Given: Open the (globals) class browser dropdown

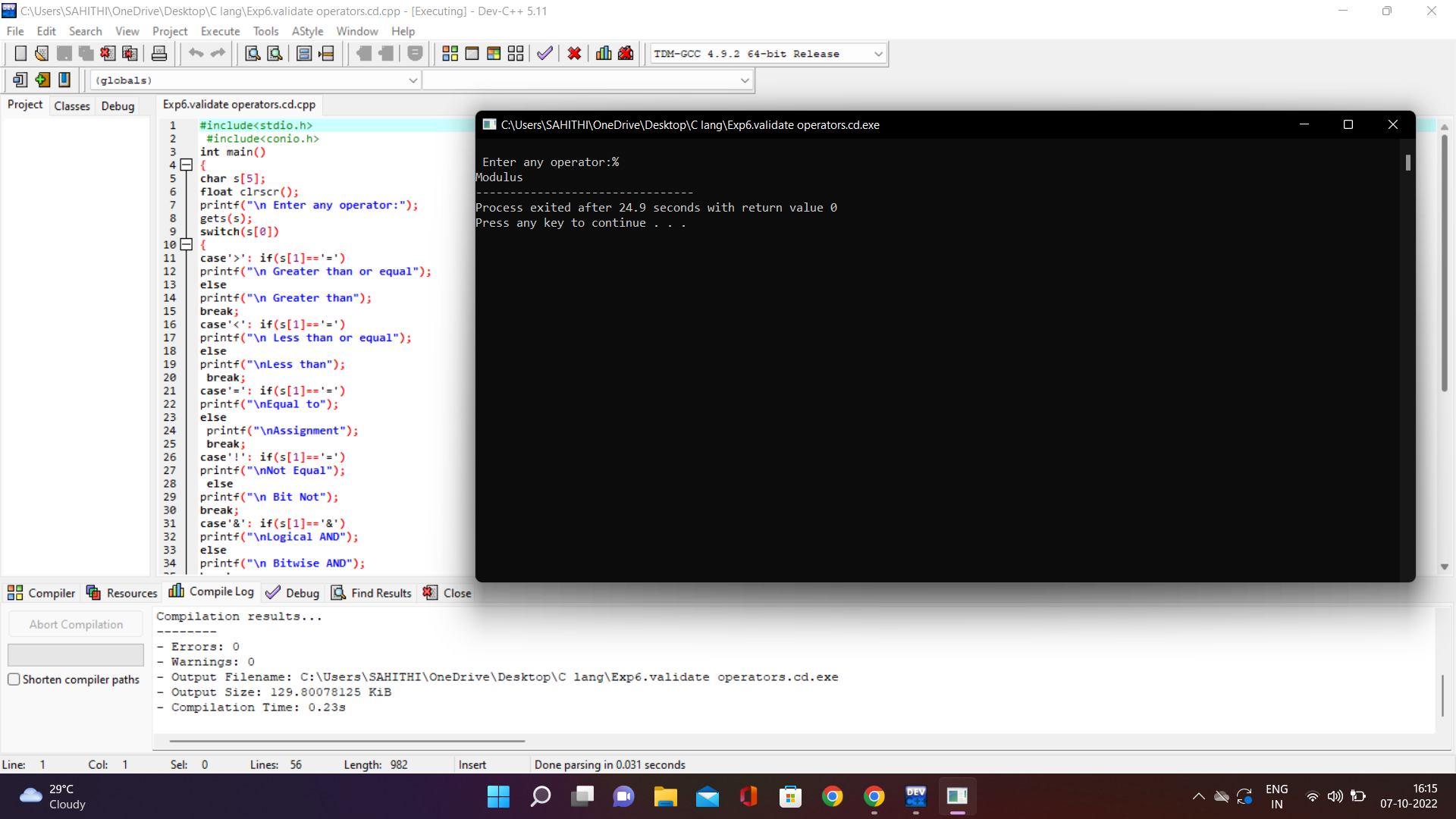Looking at the screenshot, I should coord(413,80).
